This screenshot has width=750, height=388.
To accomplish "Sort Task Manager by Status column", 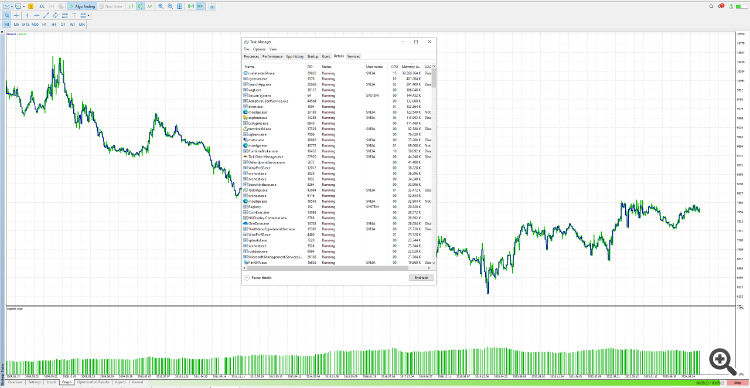I will pyautogui.click(x=342, y=67).
